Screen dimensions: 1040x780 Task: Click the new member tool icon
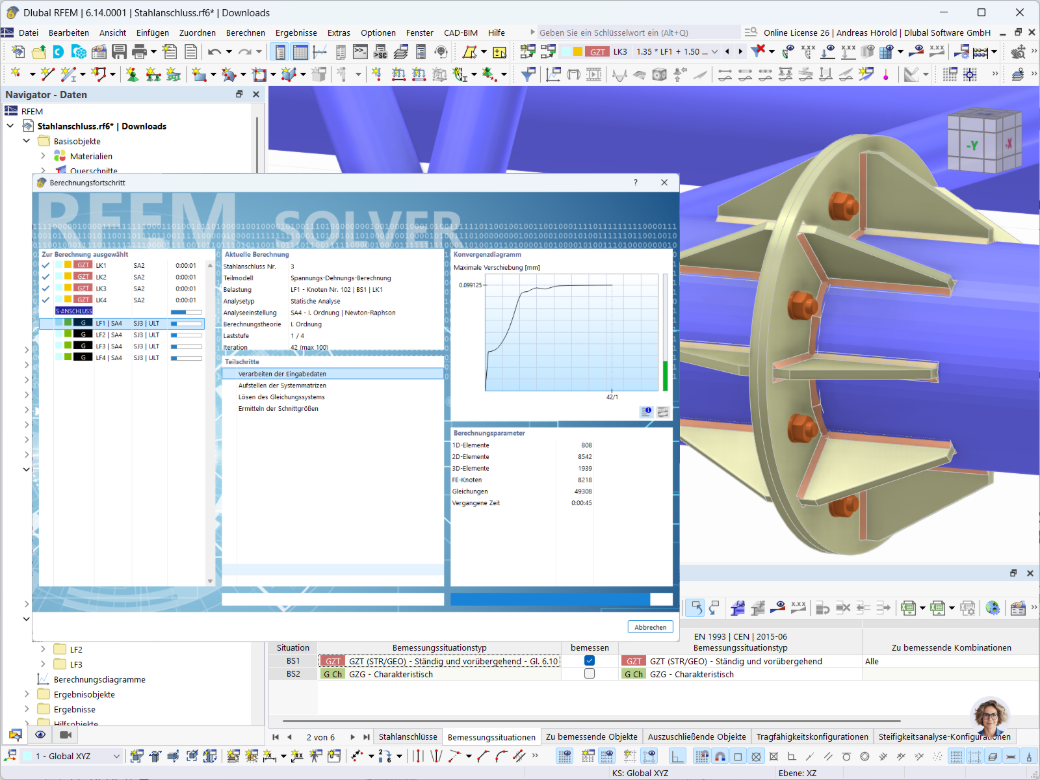[x=67, y=74]
